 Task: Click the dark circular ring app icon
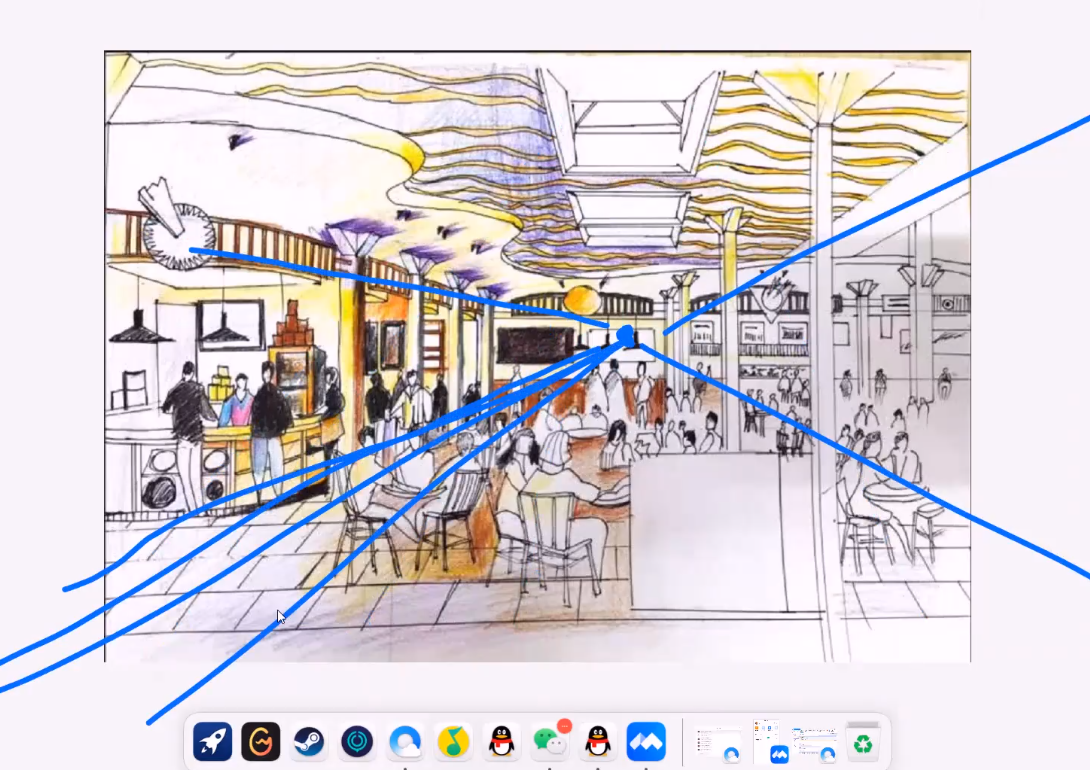point(357,742)
